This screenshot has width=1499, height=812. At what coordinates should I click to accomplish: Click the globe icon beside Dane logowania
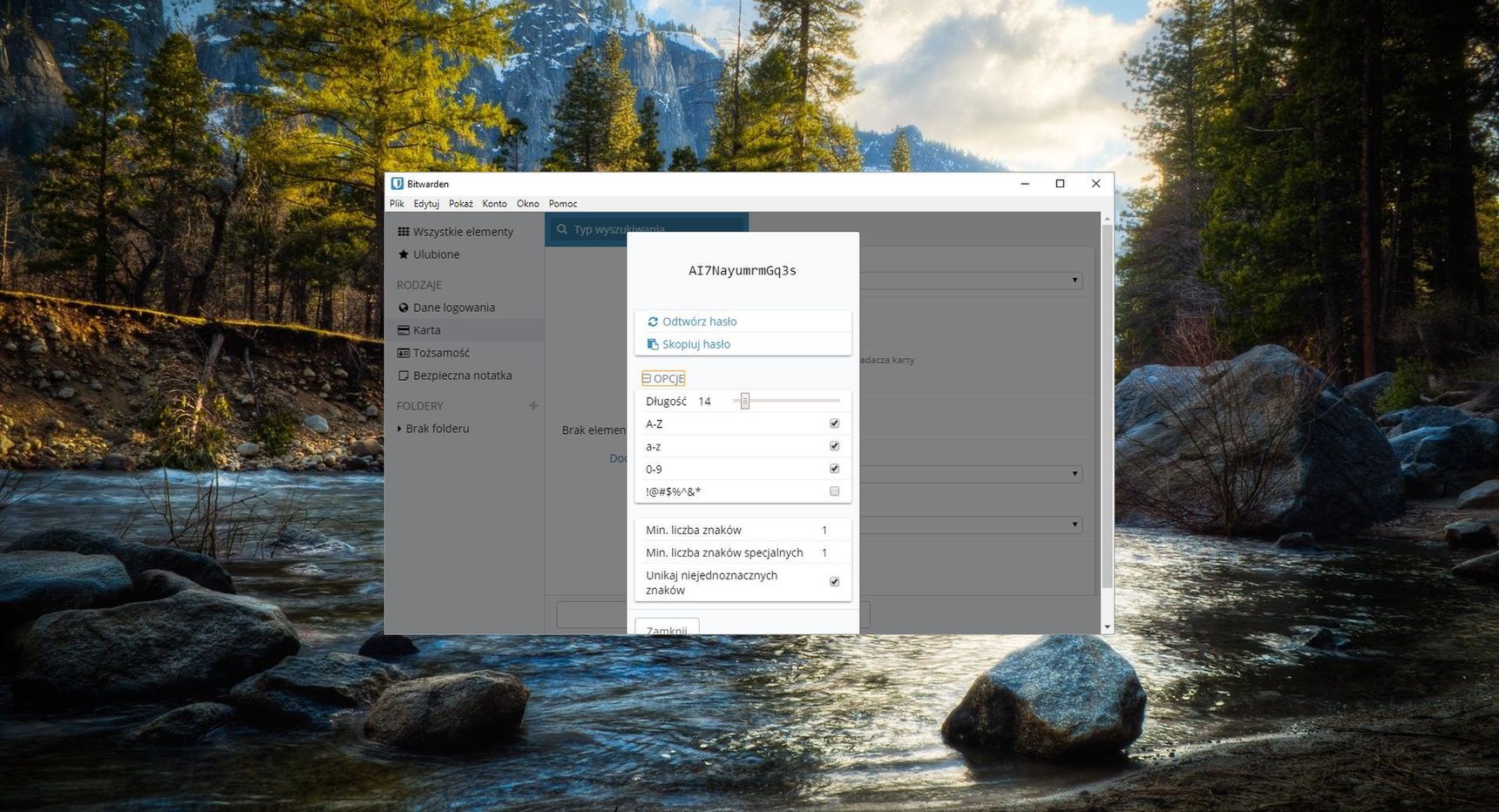pos(404,308)
